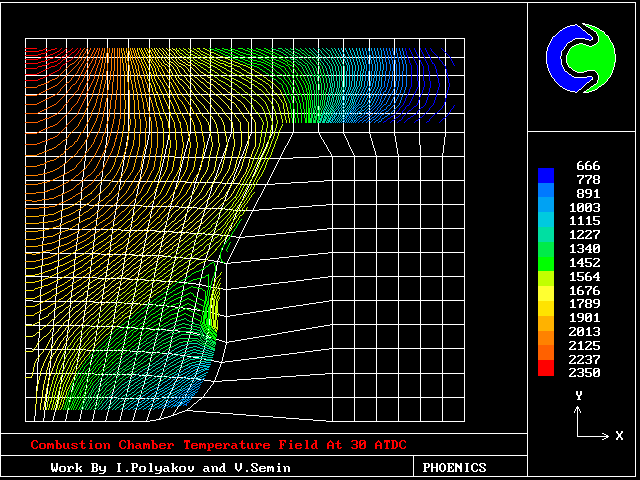
Task: Pick the green swatch near 1452
Action: coord(545,262)
